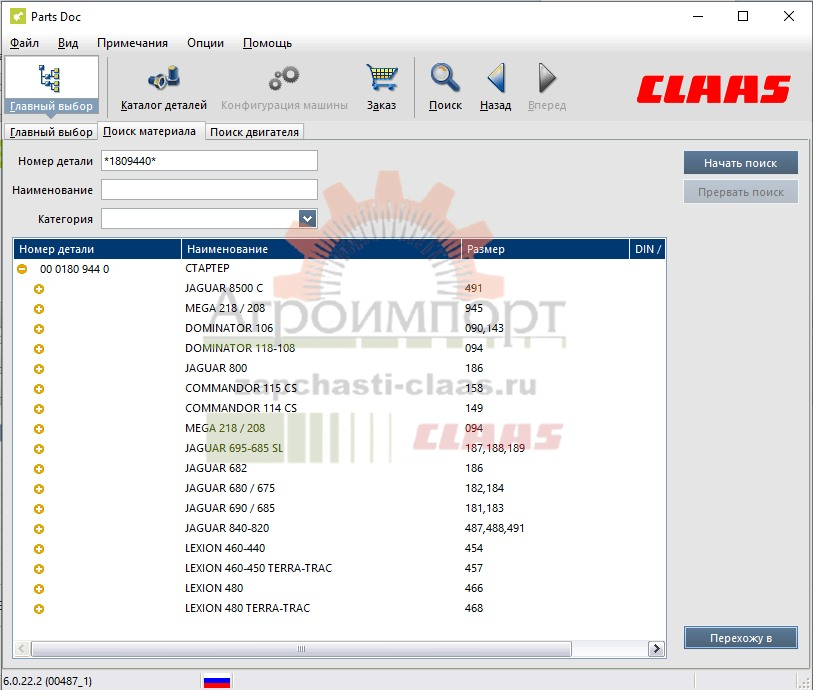Expand the MEGA 218 / 208 row with size 945
Image resolution: width=813 pixels, height=690 pixels.
point(39,309)
